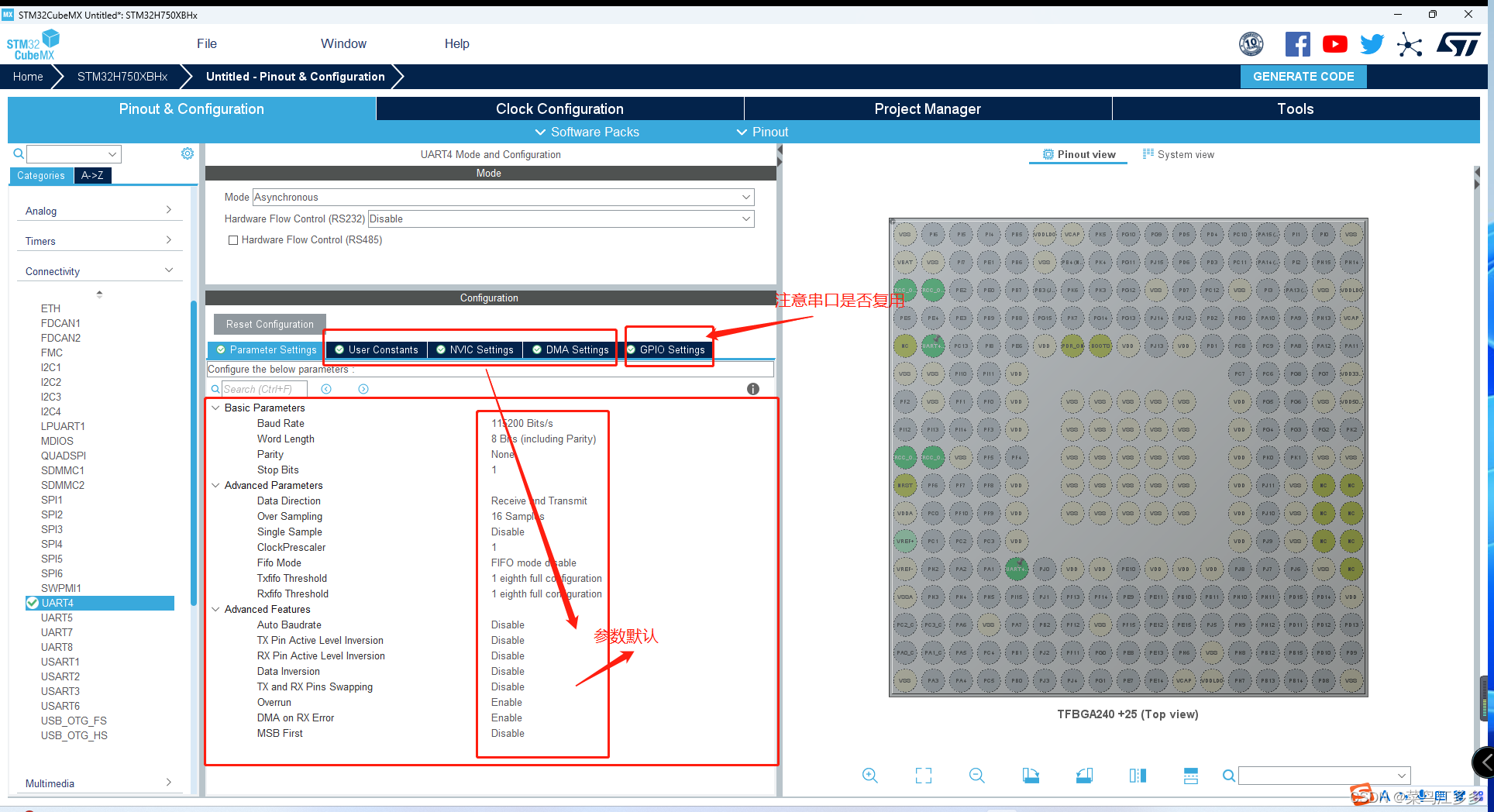Image resolution: width=1494 pixels, height=812 pixels.
Task: Select UART5 in the peripheral list
Action: pos(57,618)
